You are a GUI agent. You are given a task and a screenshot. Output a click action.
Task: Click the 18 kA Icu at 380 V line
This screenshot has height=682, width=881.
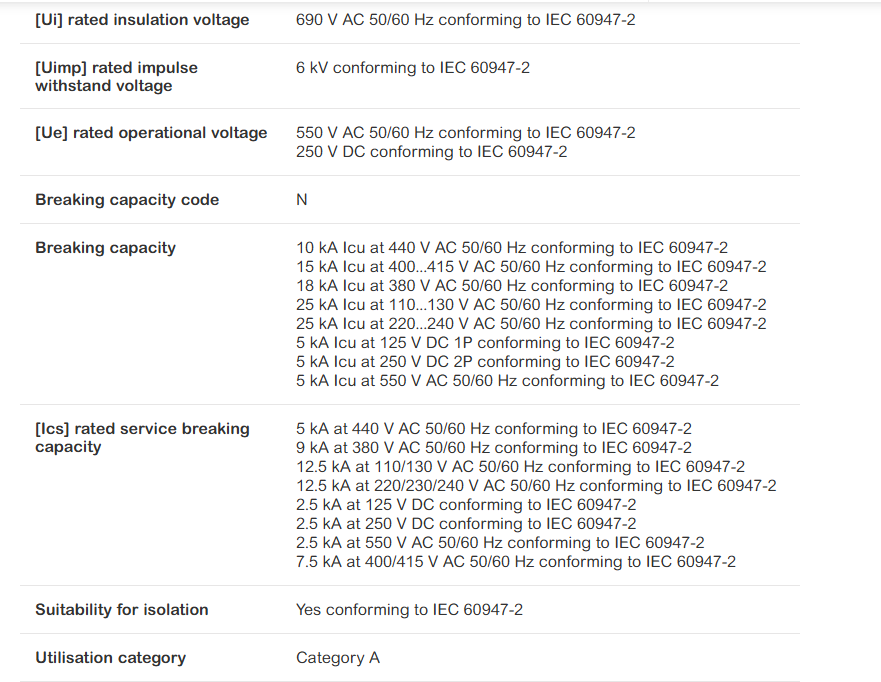click(x=512, y=286)
